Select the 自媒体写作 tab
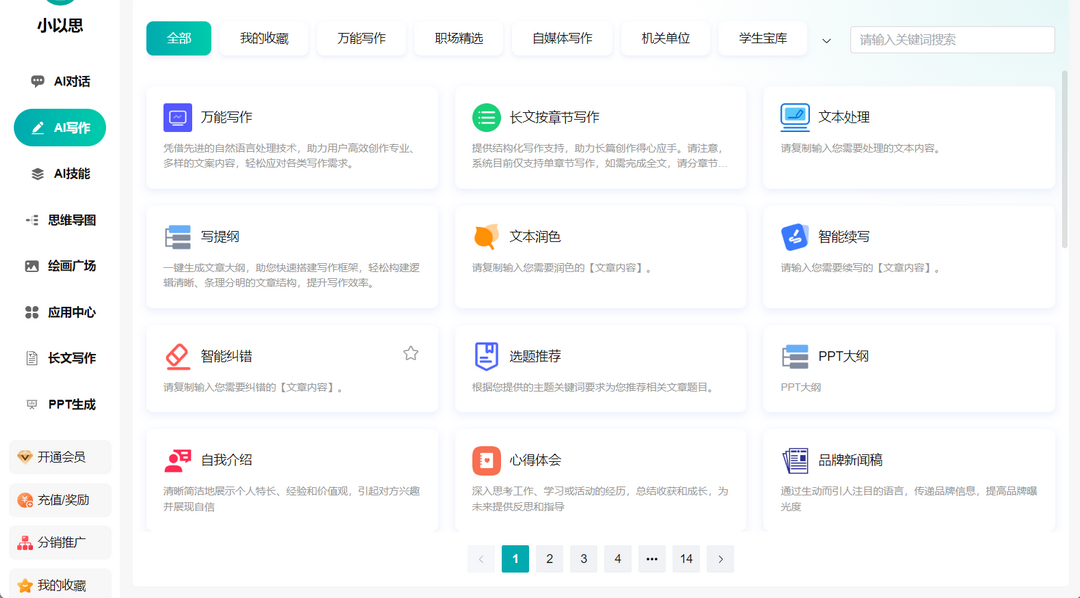 562,37
